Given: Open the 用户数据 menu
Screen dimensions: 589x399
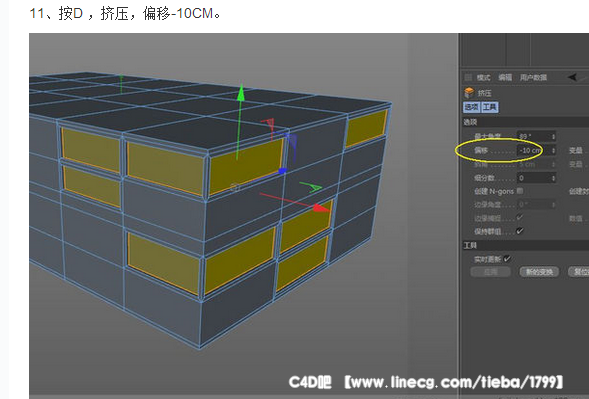Looking at the screenshot, I should pos(533,77).
